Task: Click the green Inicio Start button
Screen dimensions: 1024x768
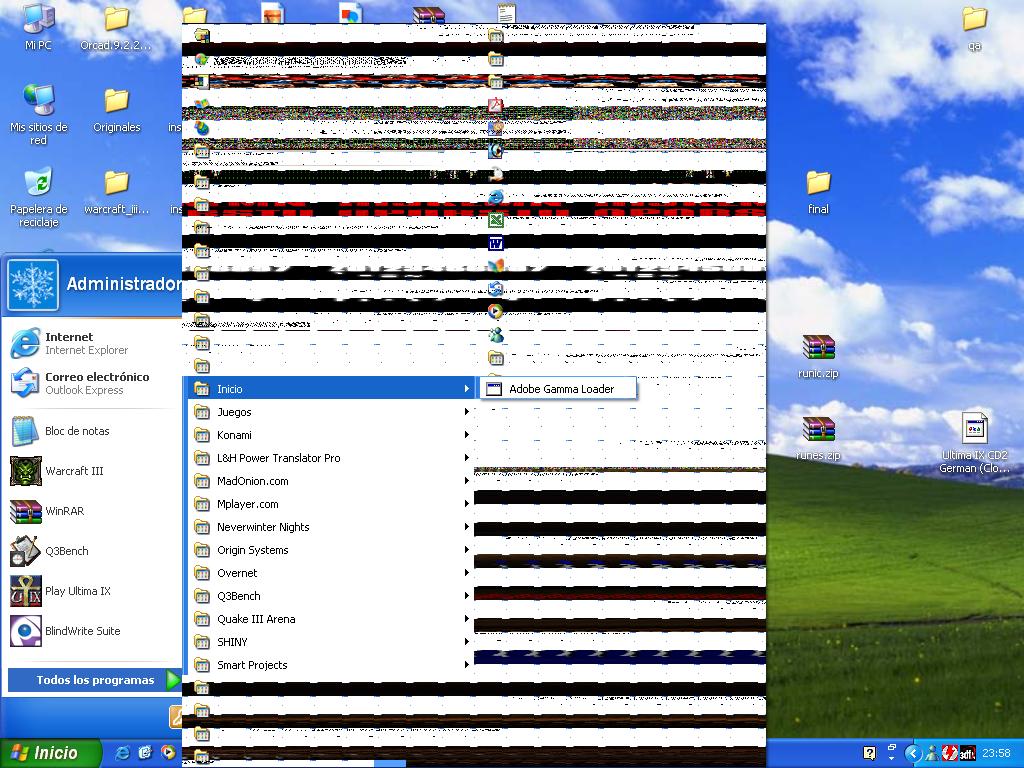Action: click(51, 753)
